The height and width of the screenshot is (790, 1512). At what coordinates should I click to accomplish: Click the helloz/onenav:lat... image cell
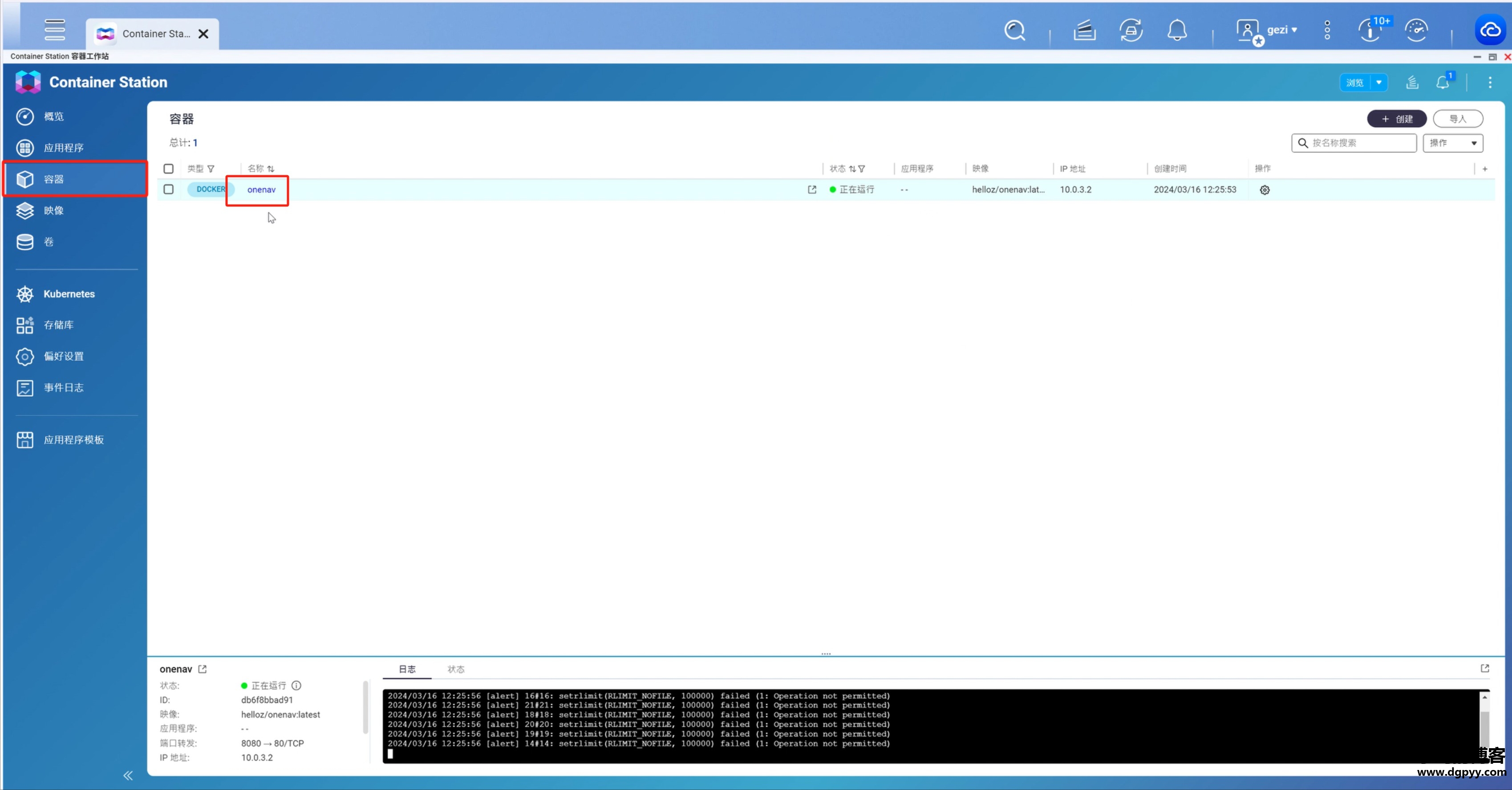[1008, 189]
